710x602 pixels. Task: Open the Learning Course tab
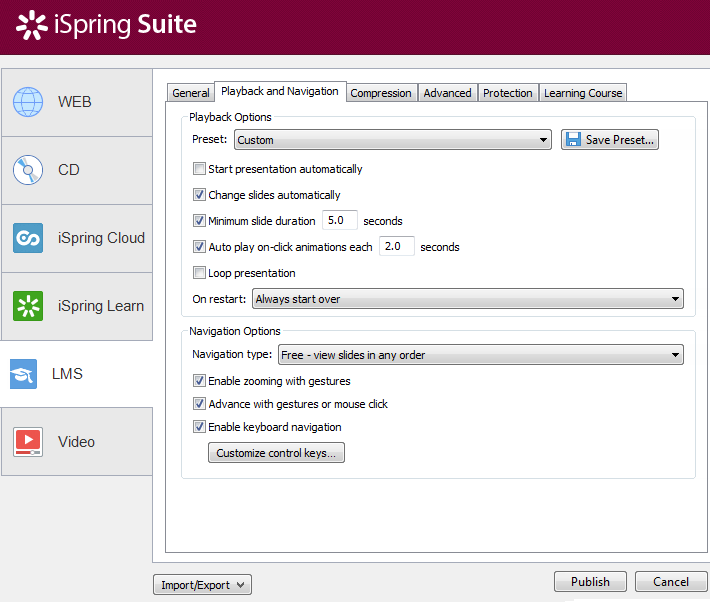583,93
